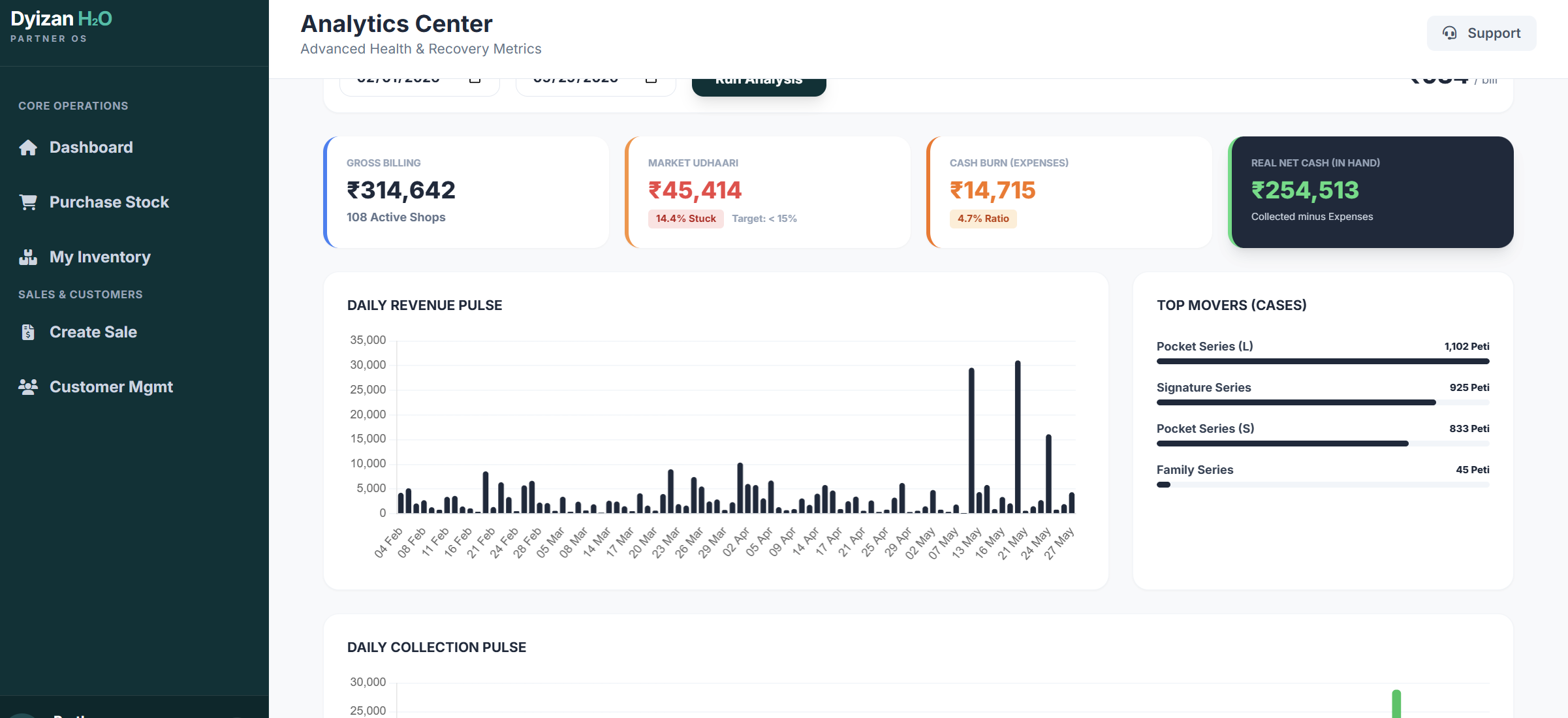
Task: Click the Signature Series progress bar
Action: [1323, 402]
